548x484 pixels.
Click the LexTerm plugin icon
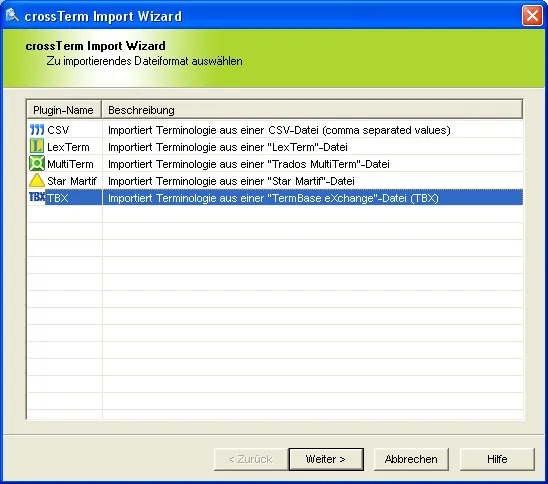(37, 146)
